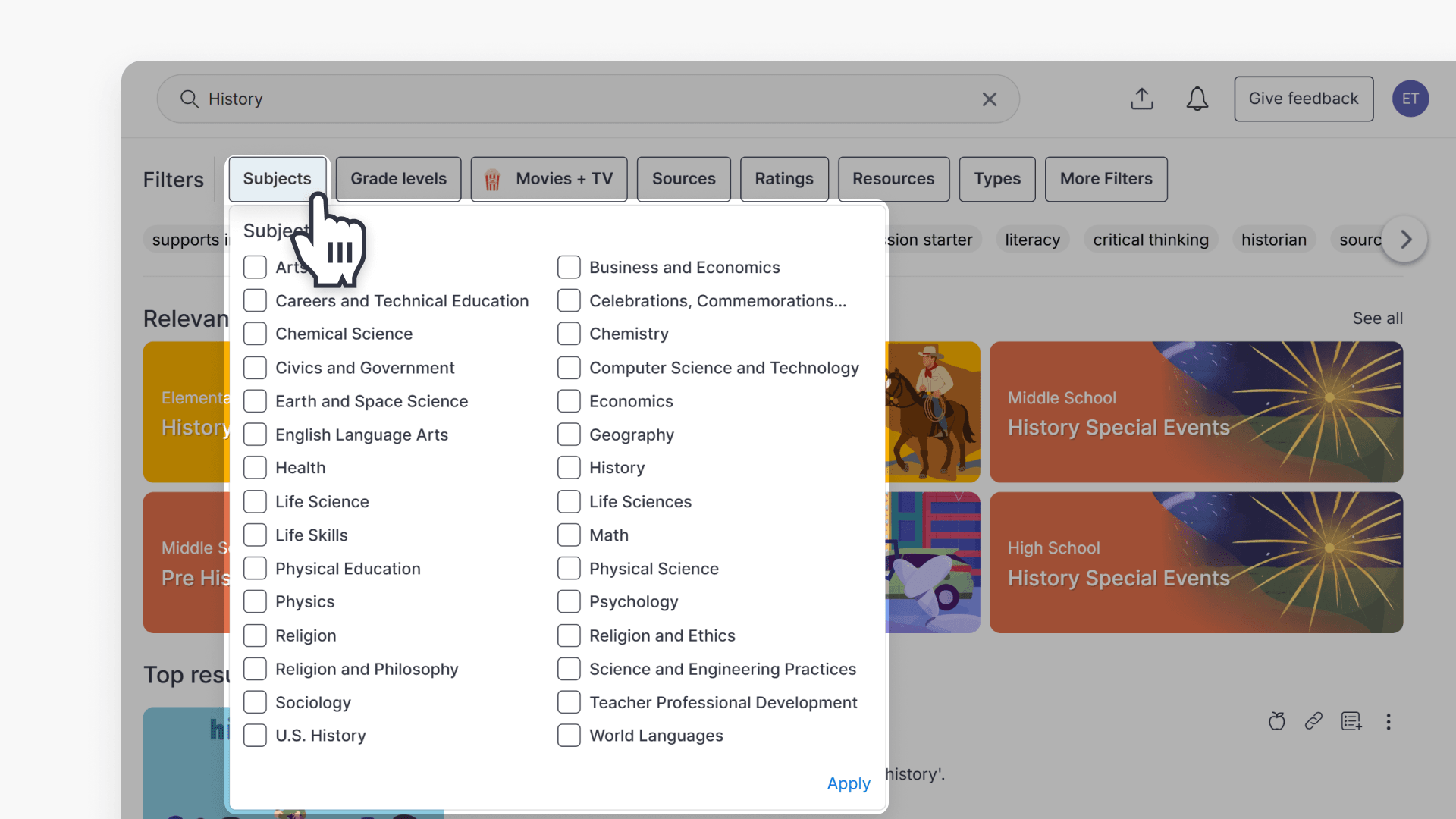Switch to the Movies + TV filter tab

click(548, 179)
